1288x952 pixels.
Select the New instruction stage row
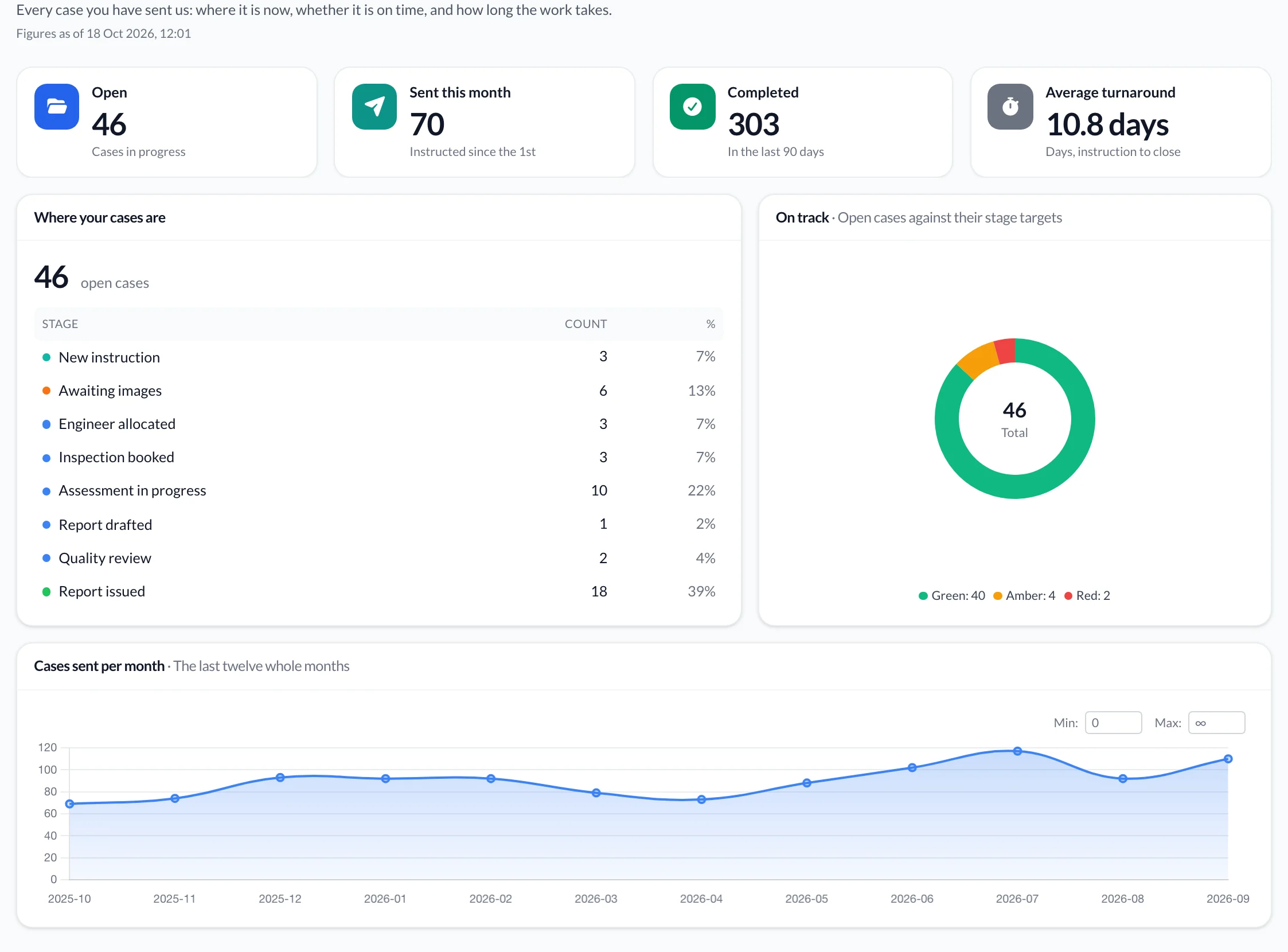tap(378, 357)
